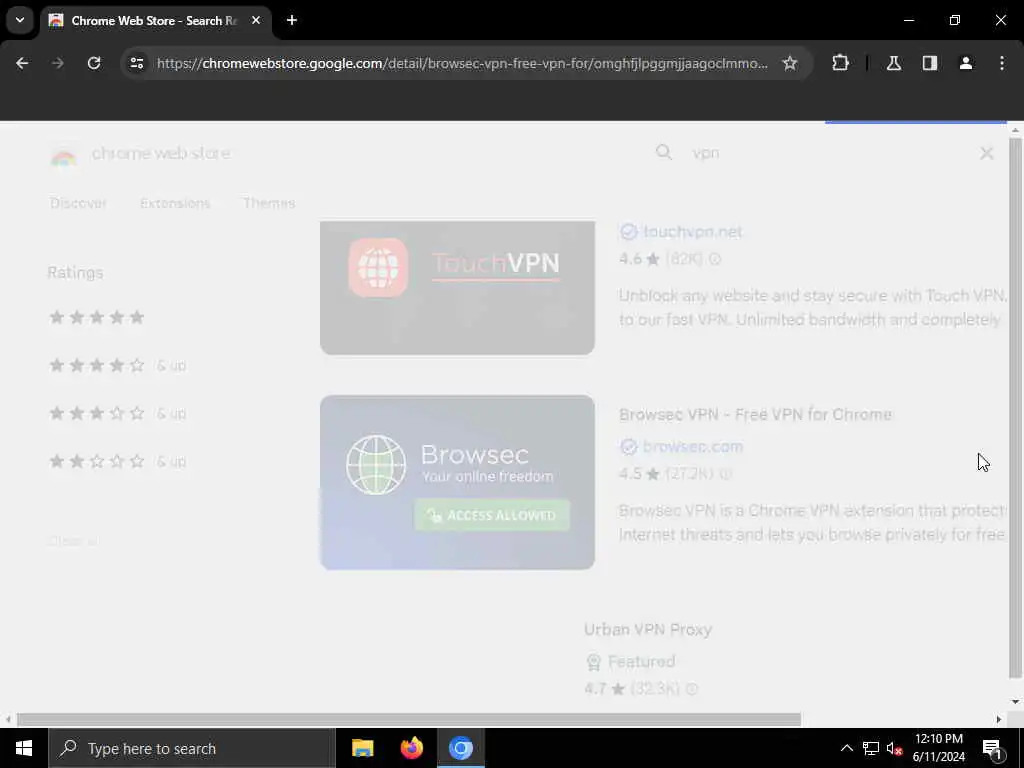Open Chrome three-dot menu

(x=1002, y=63)
